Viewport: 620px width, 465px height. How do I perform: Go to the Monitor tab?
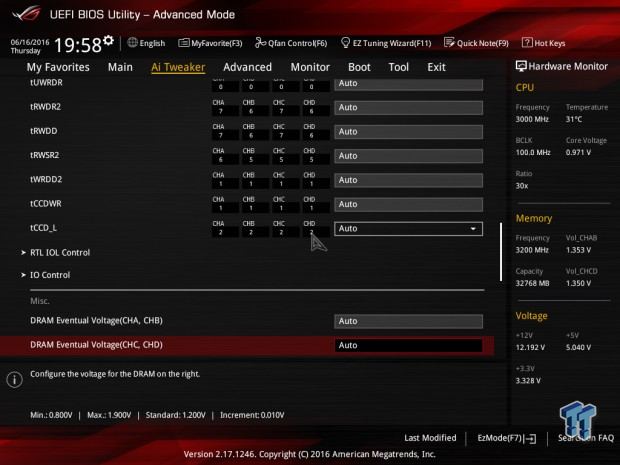click(x=310, y=67)
